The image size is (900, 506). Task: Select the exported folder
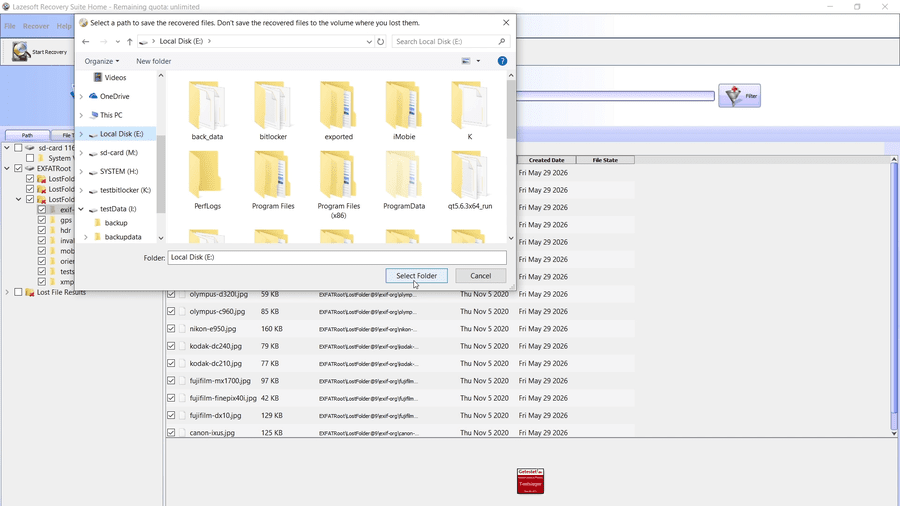point(338,110)
